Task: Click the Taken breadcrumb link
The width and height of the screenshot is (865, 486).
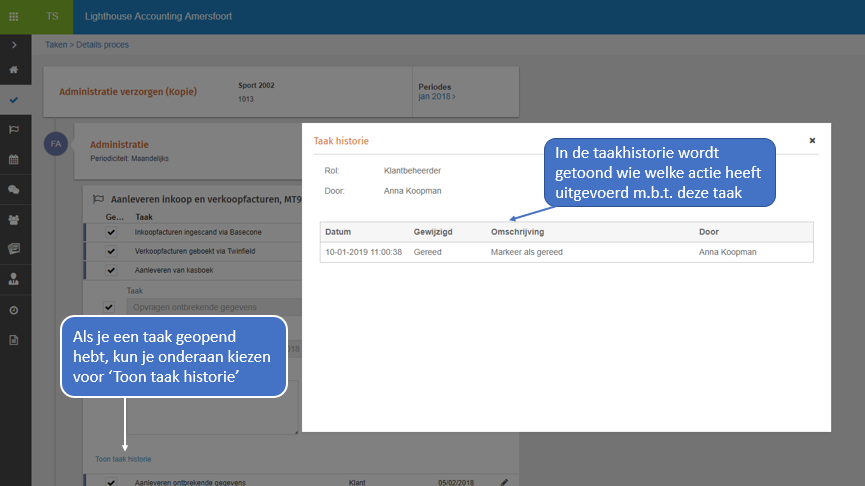Action: [57, 45]
